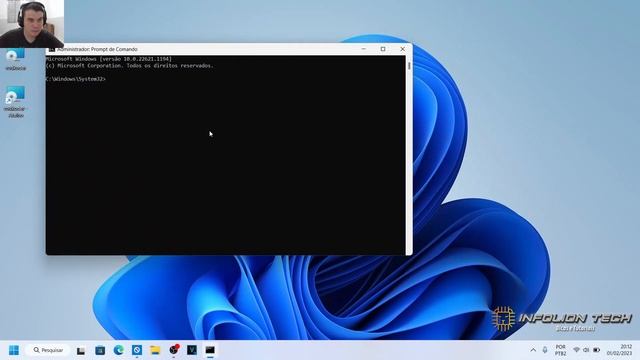
Task: Open the dark V app in taskbar
Action: [192, 350]
